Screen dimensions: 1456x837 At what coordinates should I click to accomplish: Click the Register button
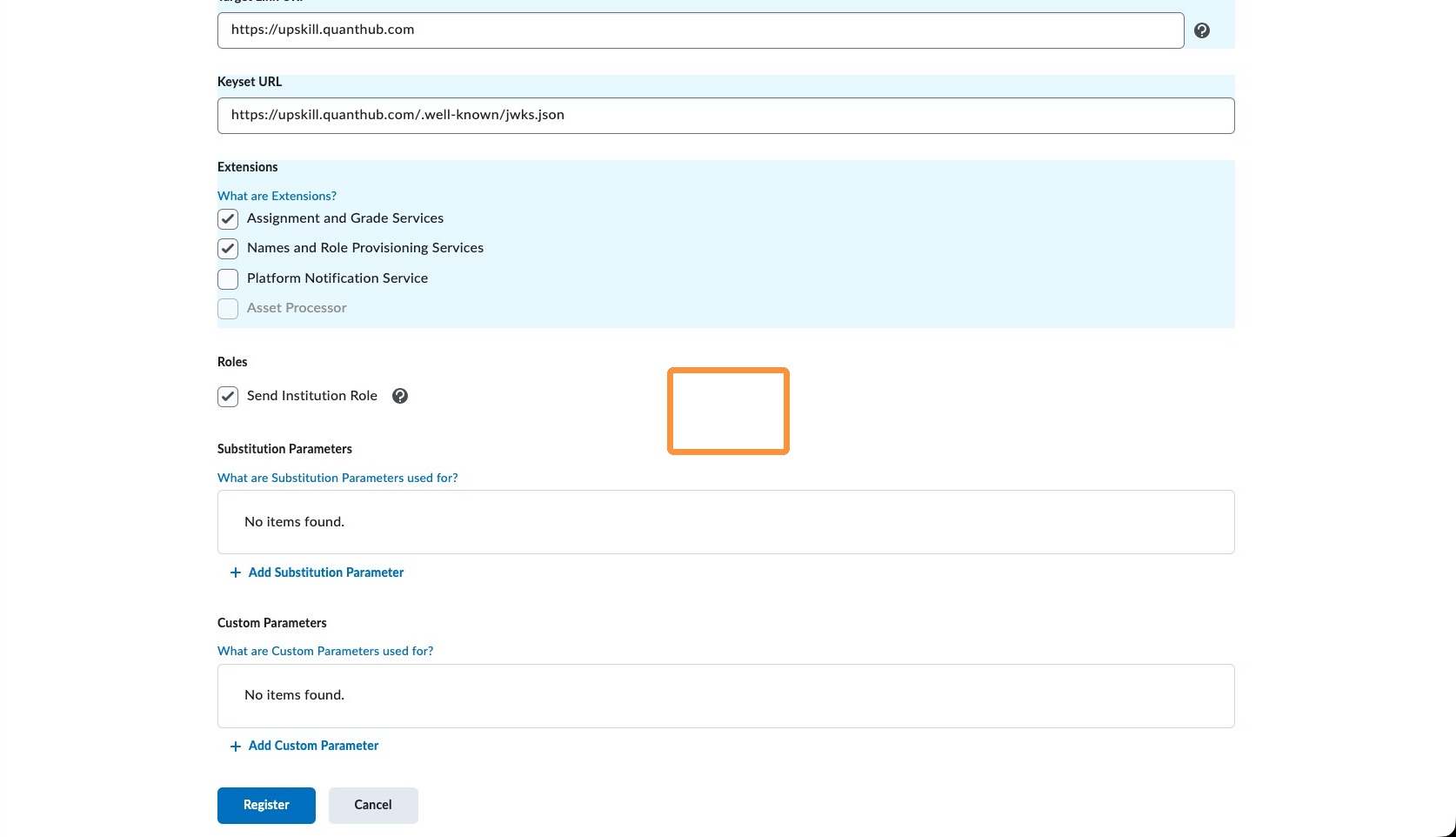coord(266,805)
